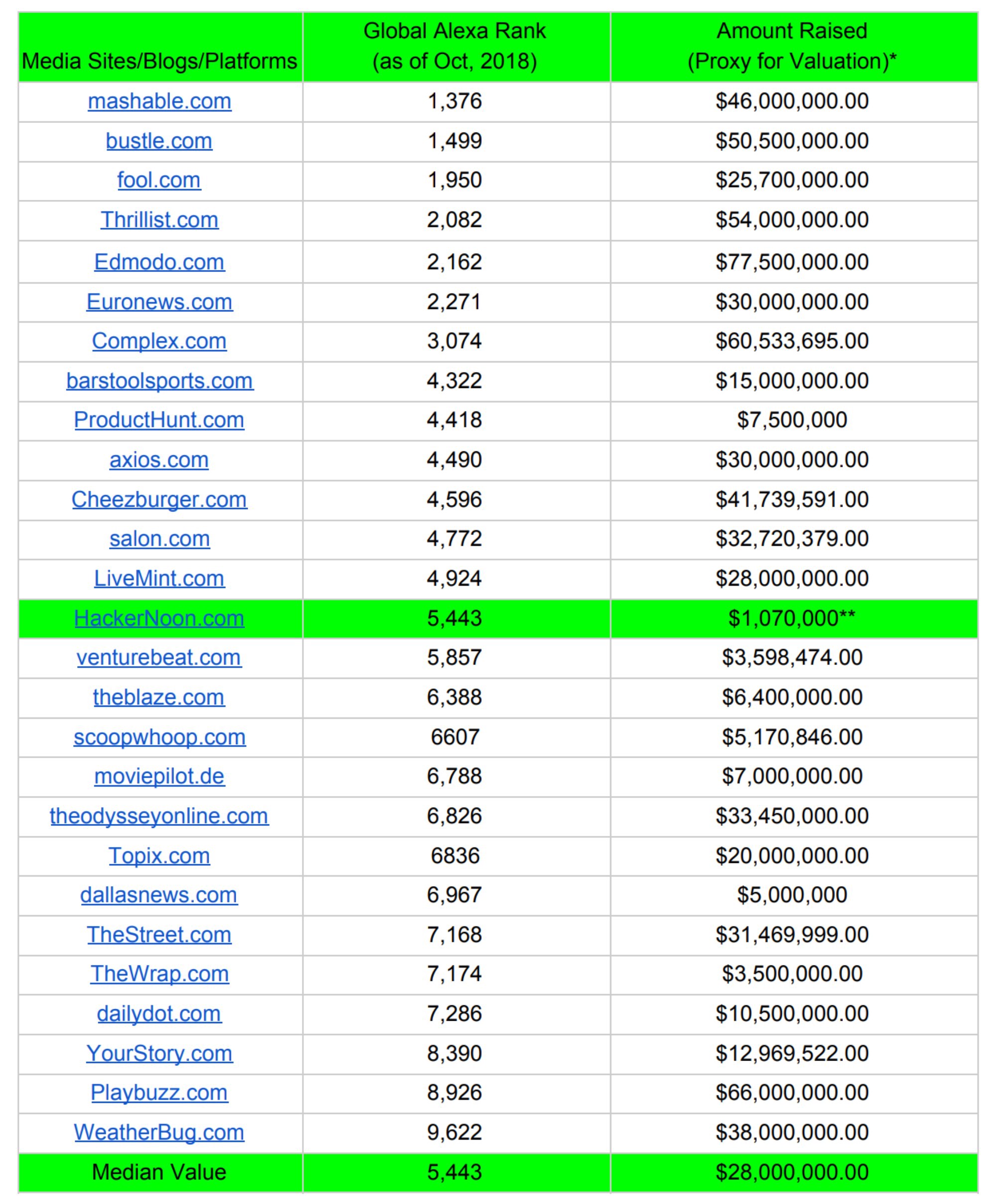This screenshot has width=993, height=1204.
Task: Select the Median Value $28,000,000.00 cell
Action: pos(792,1172)
